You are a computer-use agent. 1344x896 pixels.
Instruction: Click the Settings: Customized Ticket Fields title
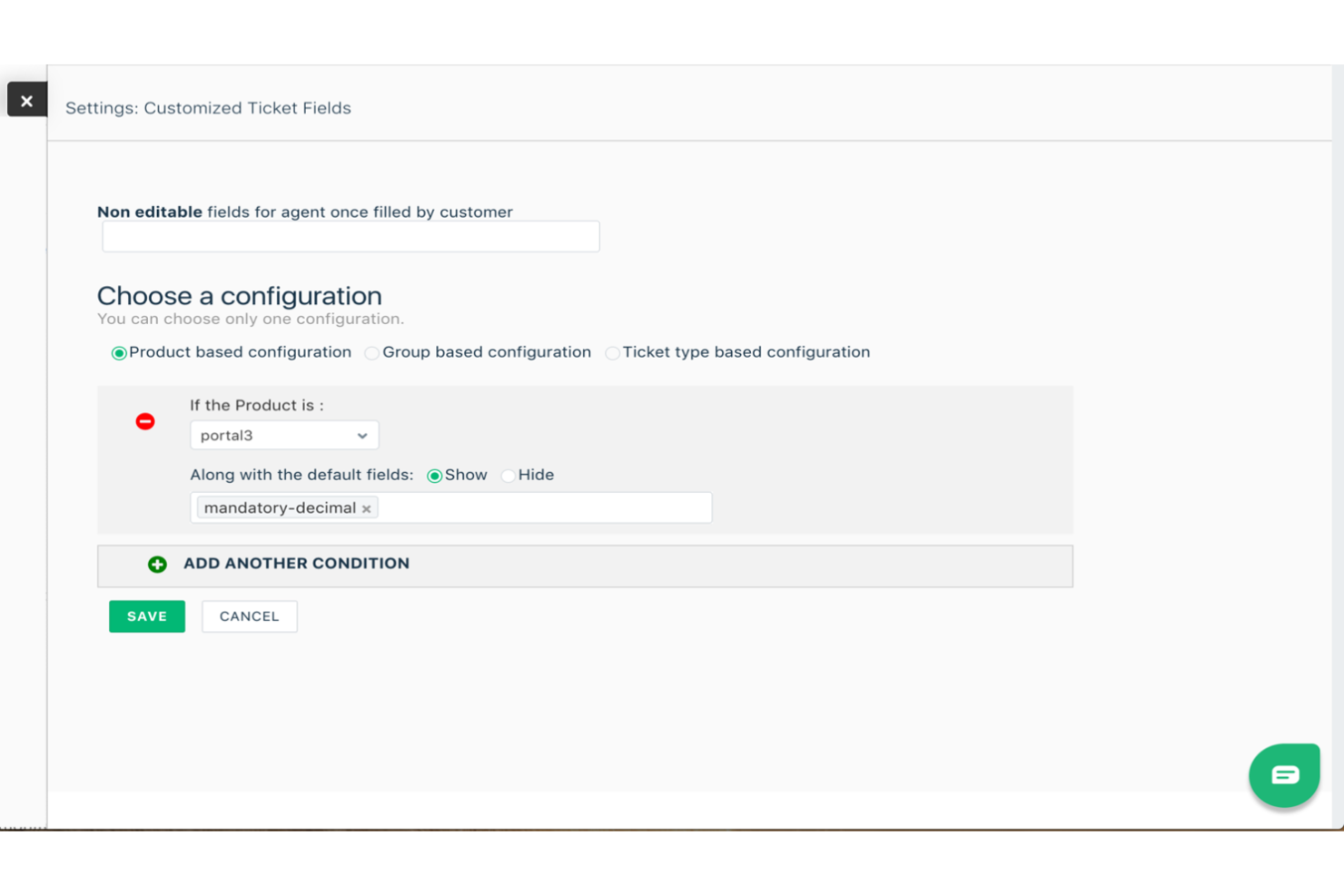pos(207,108)
